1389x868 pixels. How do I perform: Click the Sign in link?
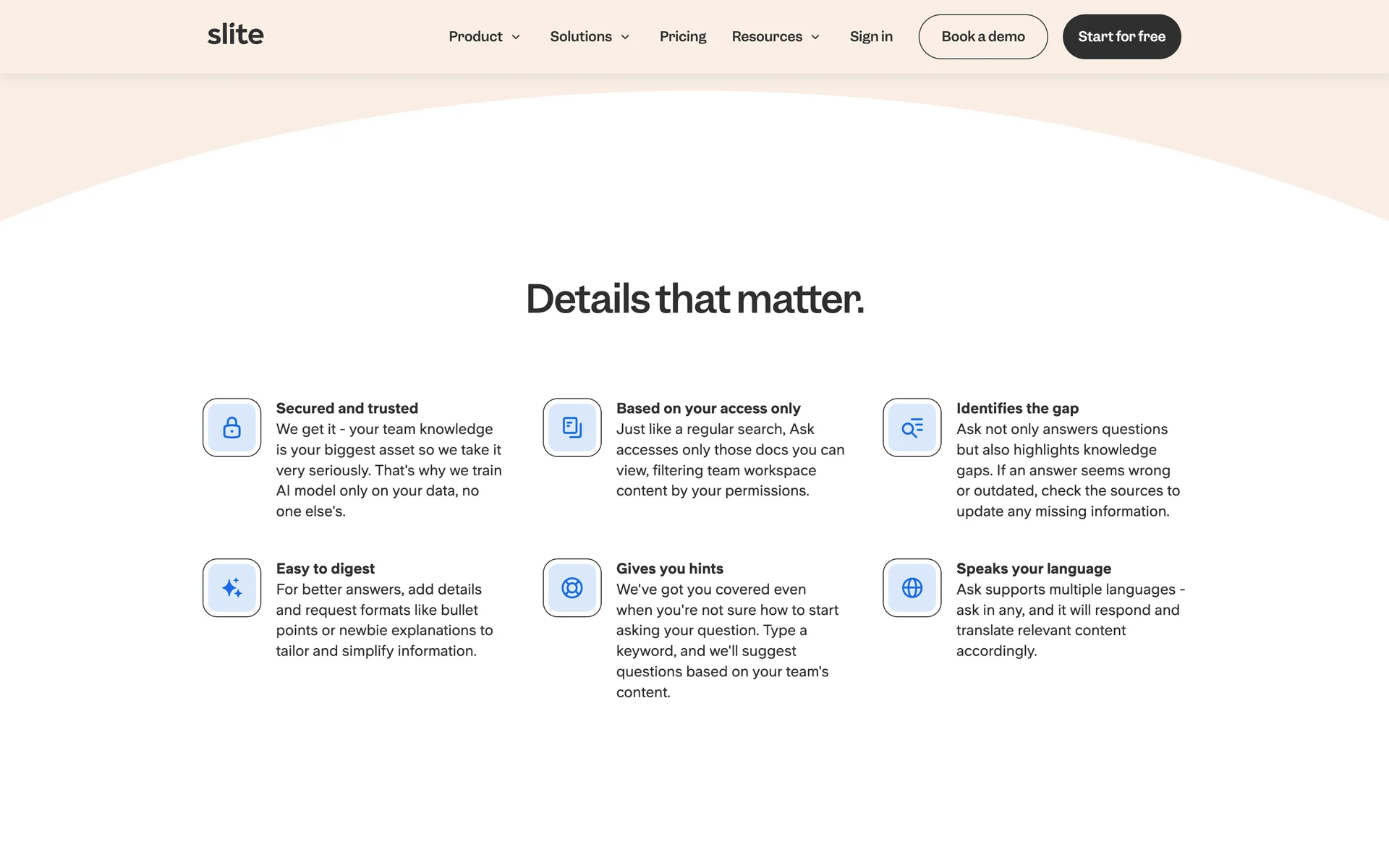870,36
